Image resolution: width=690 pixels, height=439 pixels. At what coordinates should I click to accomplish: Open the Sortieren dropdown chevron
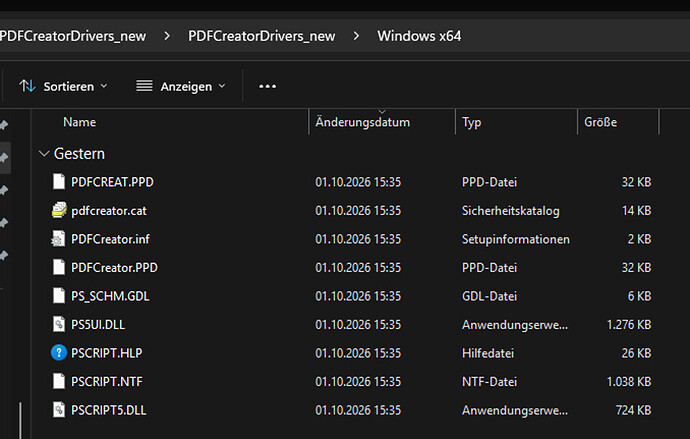(104, 86)
